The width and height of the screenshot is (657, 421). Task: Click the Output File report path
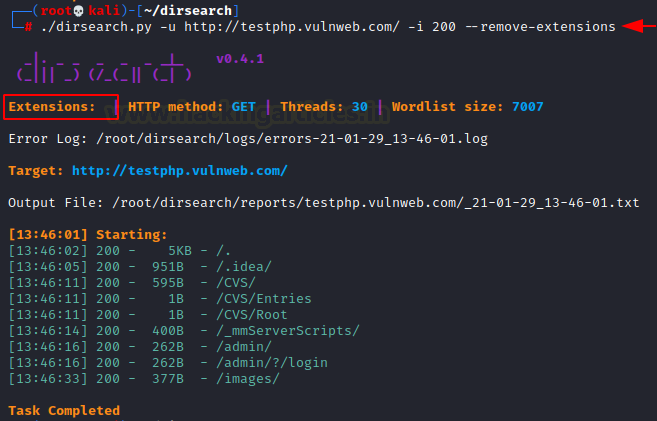375,203
